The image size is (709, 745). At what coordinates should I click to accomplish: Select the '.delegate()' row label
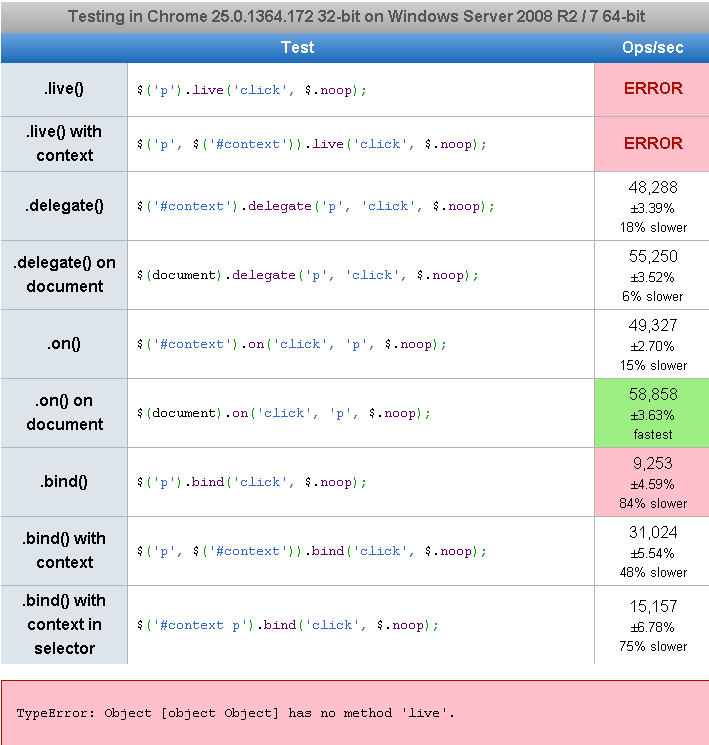coord(64,205)
